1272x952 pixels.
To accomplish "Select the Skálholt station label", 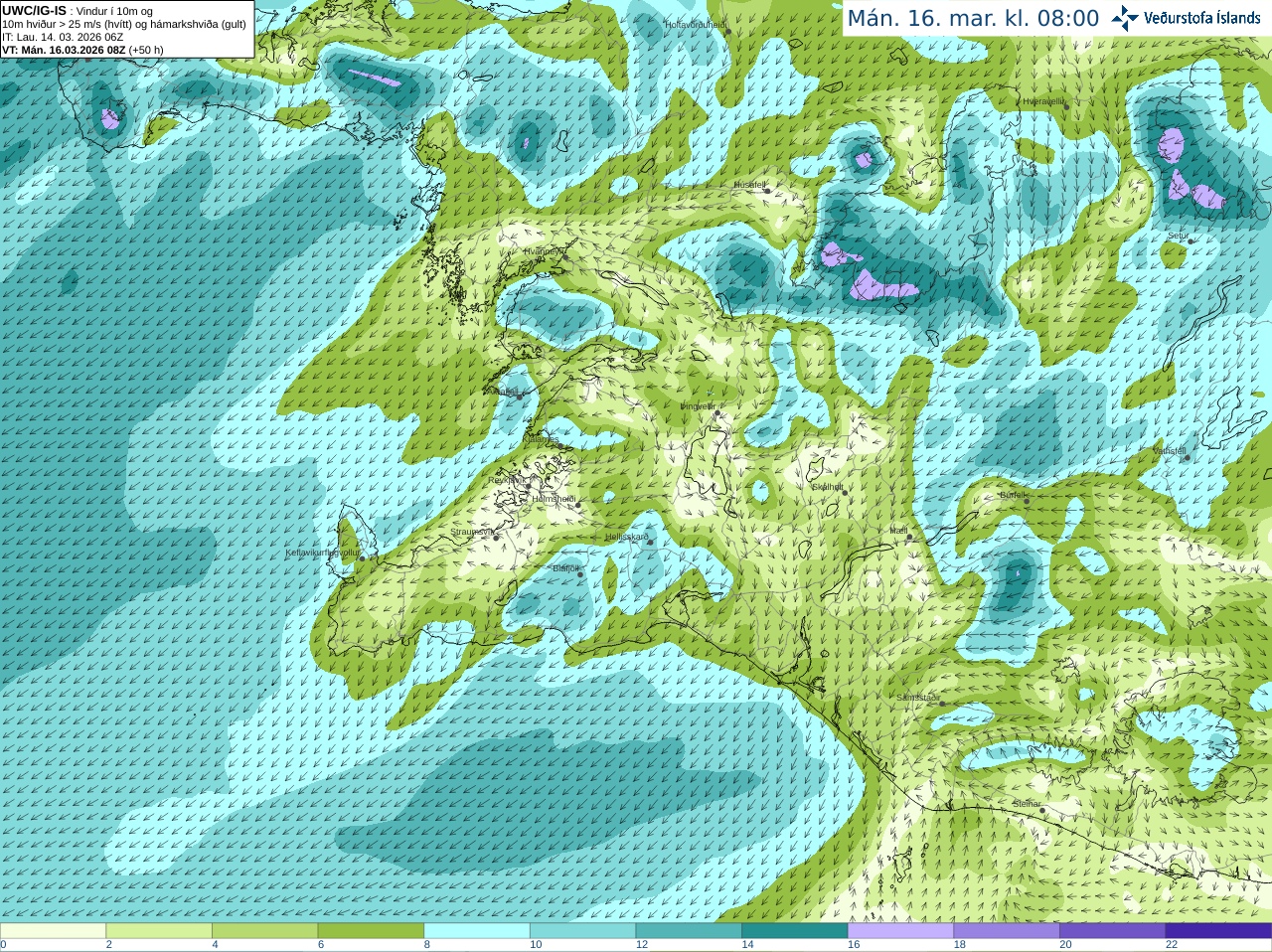I will 828,487.
